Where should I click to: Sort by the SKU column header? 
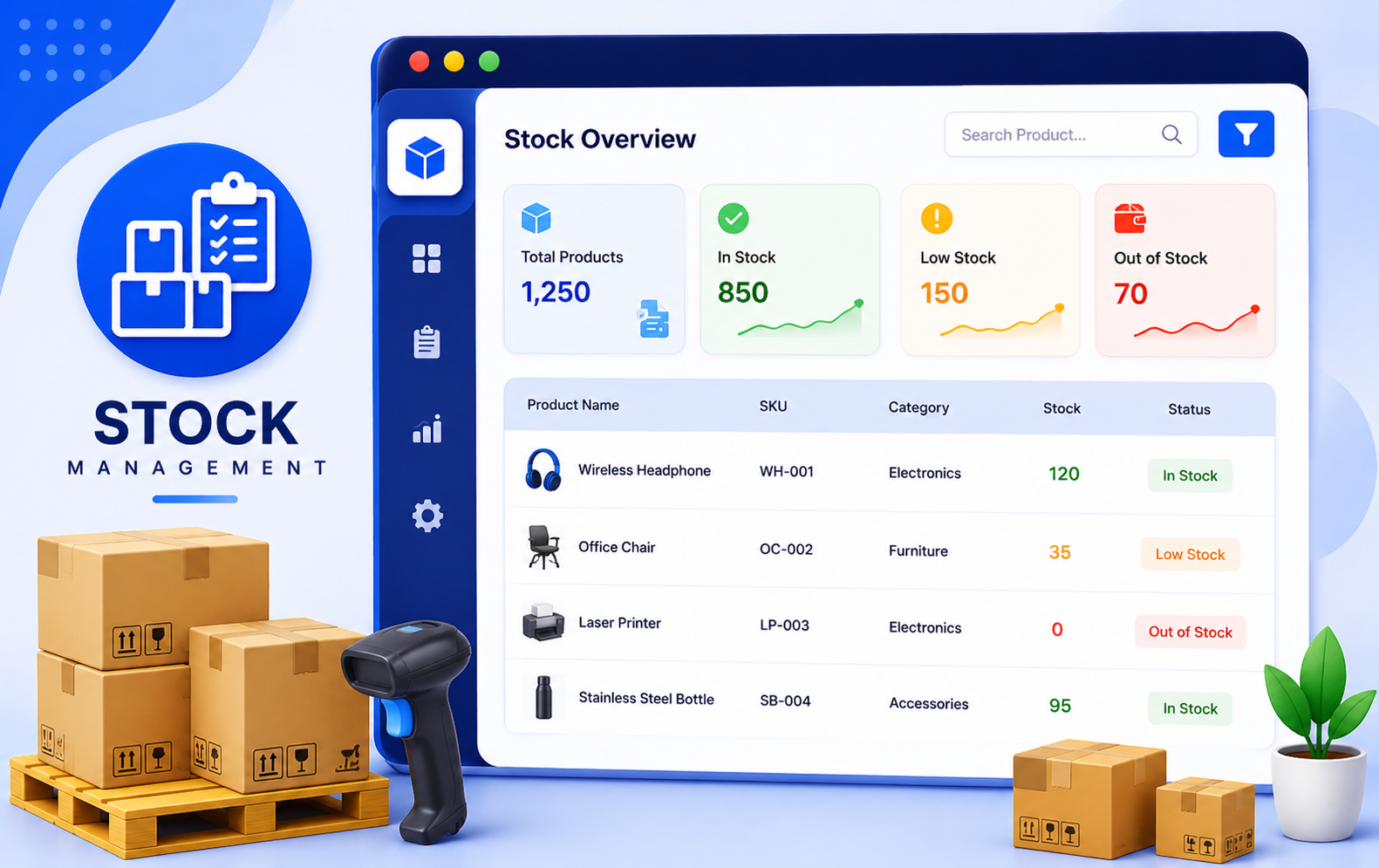773,407
